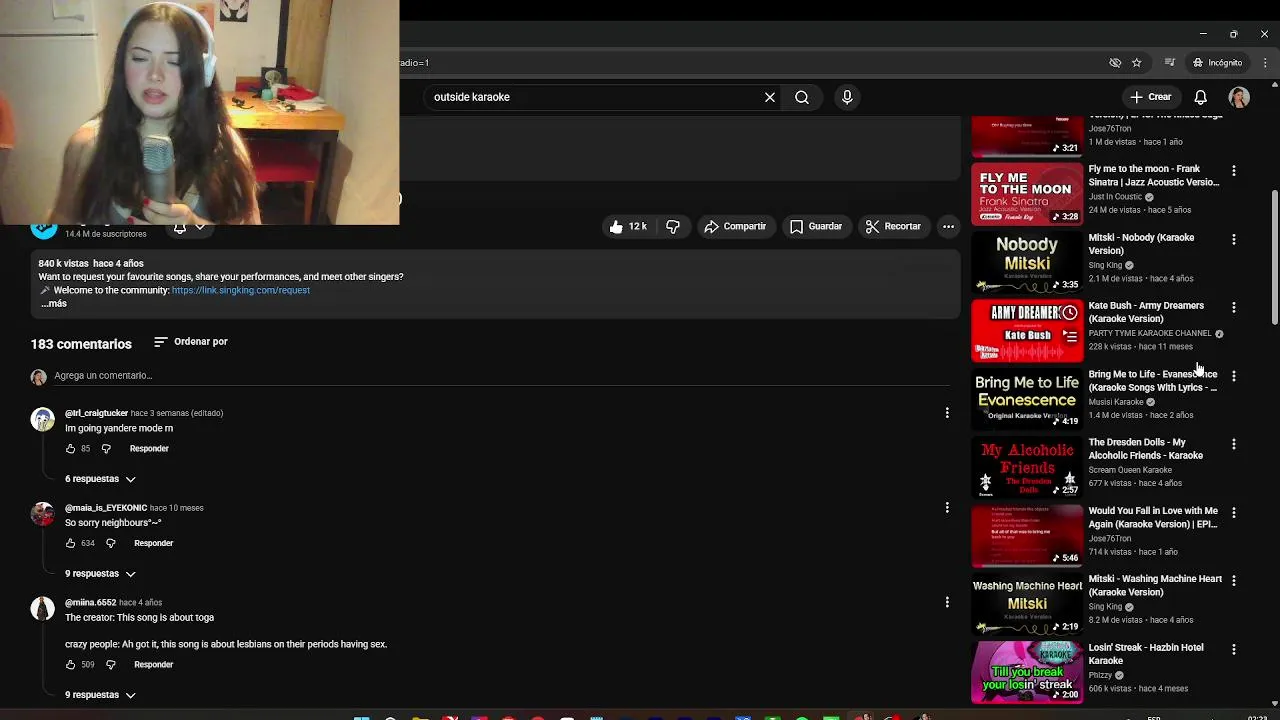The height and width of the screenshot is (720, 1280).
Task: Click the Crear button
Action: click(x=1150, y=97)
